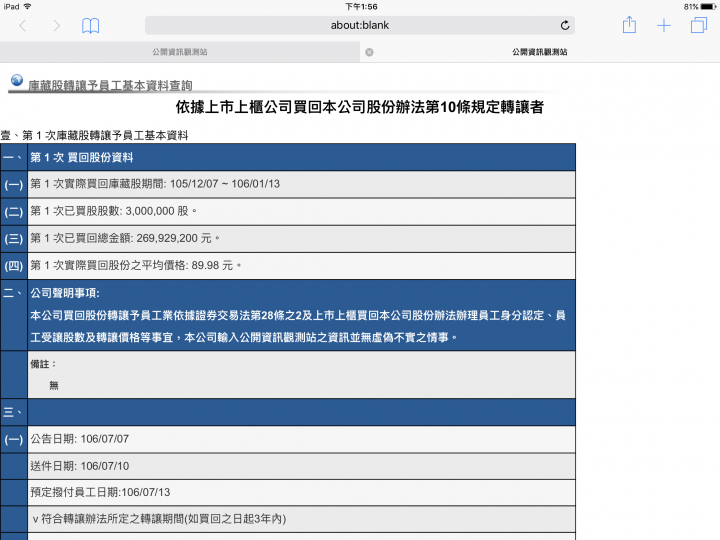Show all tabs overview icon
This screenshot has height=540, width=720.
699,25
